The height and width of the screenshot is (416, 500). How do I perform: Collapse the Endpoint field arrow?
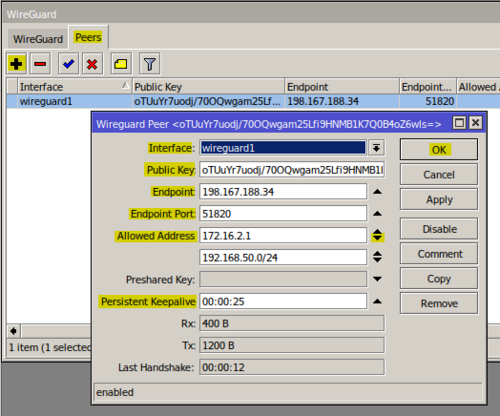click(x=377, y=192)
